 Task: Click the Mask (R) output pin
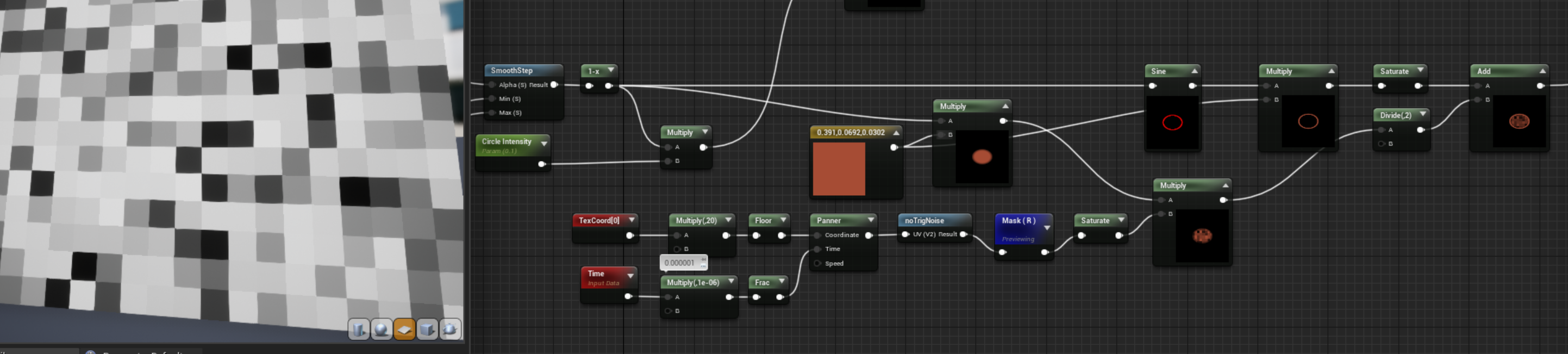(x=1045, y=252)
